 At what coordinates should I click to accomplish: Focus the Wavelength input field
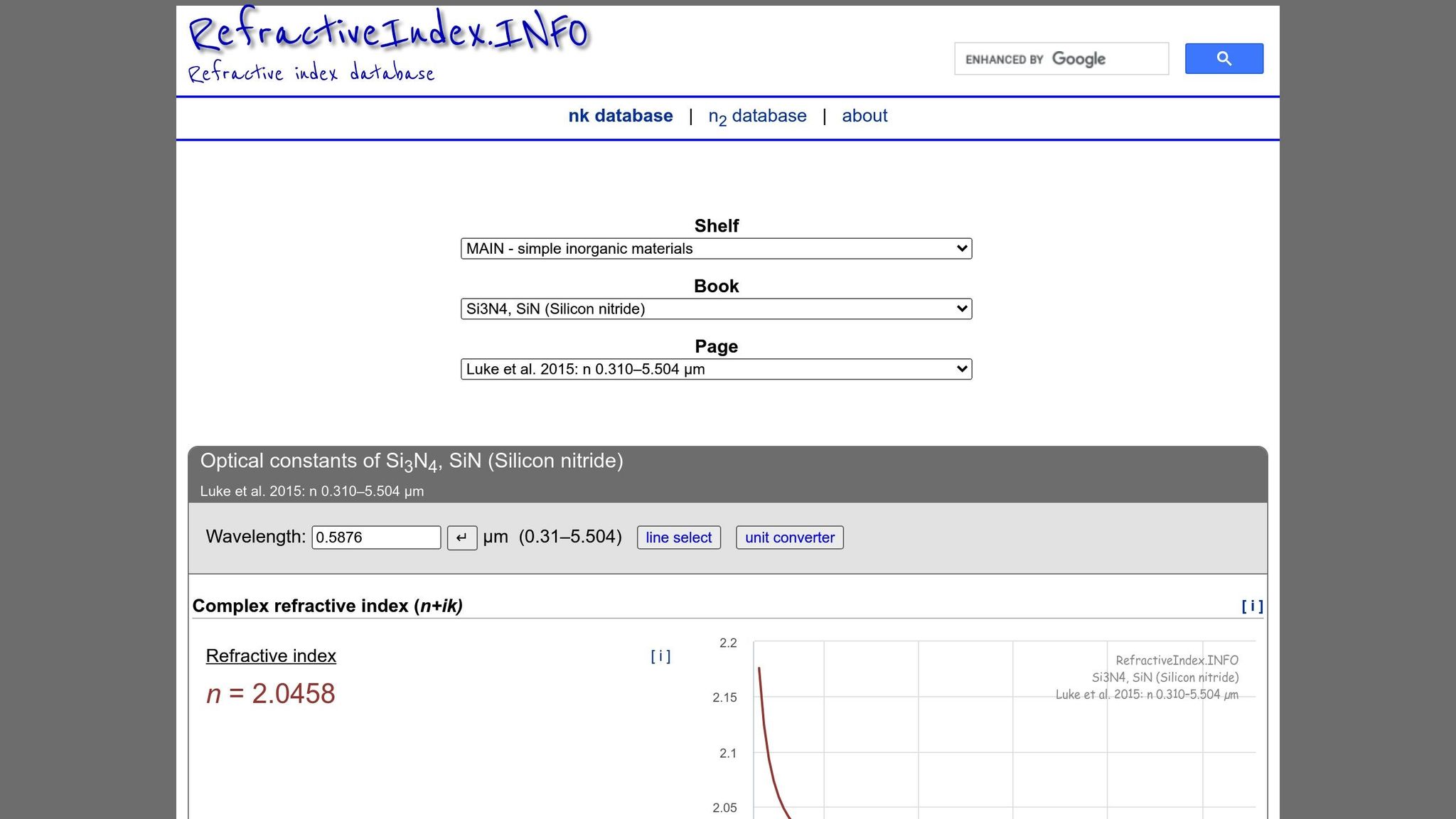pos(376,537)
